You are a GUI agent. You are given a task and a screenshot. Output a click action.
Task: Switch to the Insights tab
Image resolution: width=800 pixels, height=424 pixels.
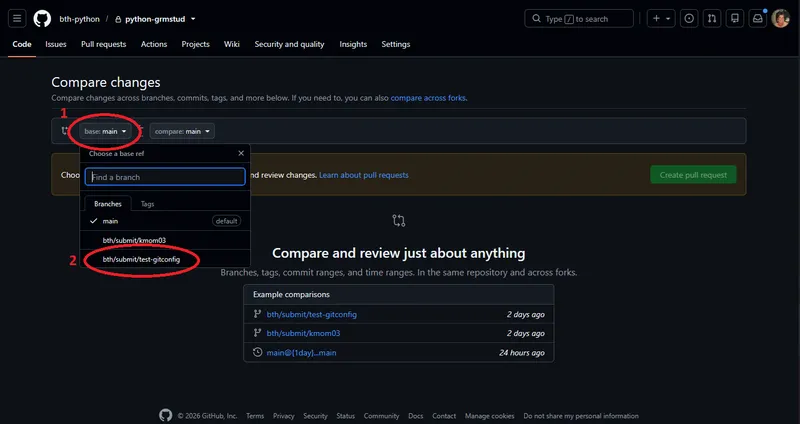[x=353, y=44]
